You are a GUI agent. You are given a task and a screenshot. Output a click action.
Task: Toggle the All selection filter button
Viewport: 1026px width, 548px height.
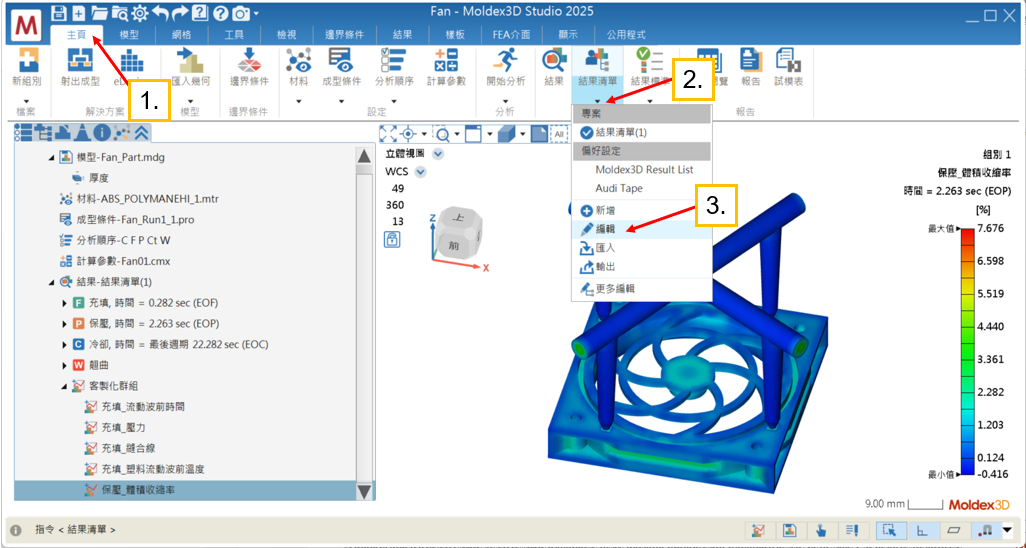coord(559,134)
